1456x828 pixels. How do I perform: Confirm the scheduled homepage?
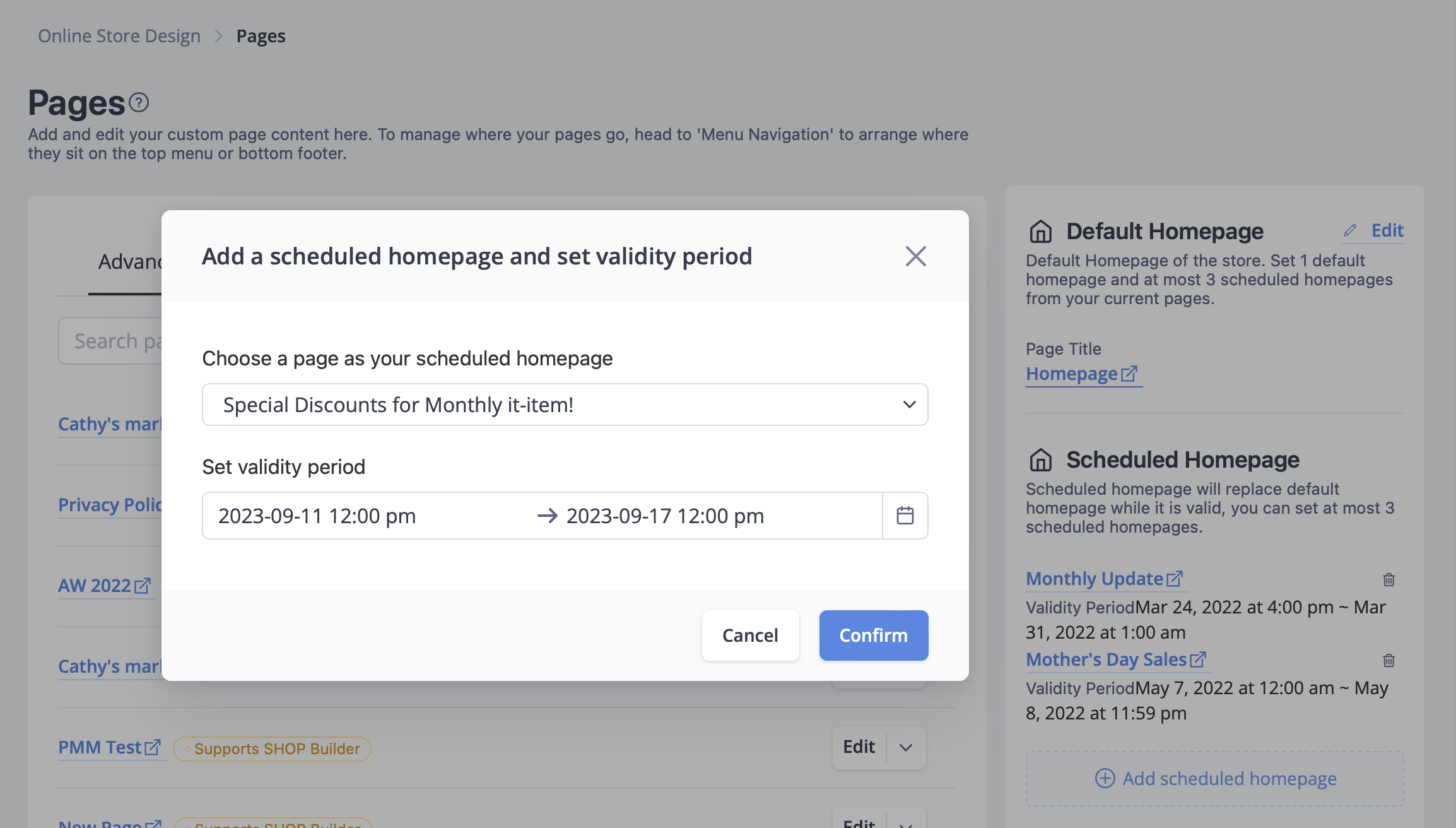pos(874,636)
